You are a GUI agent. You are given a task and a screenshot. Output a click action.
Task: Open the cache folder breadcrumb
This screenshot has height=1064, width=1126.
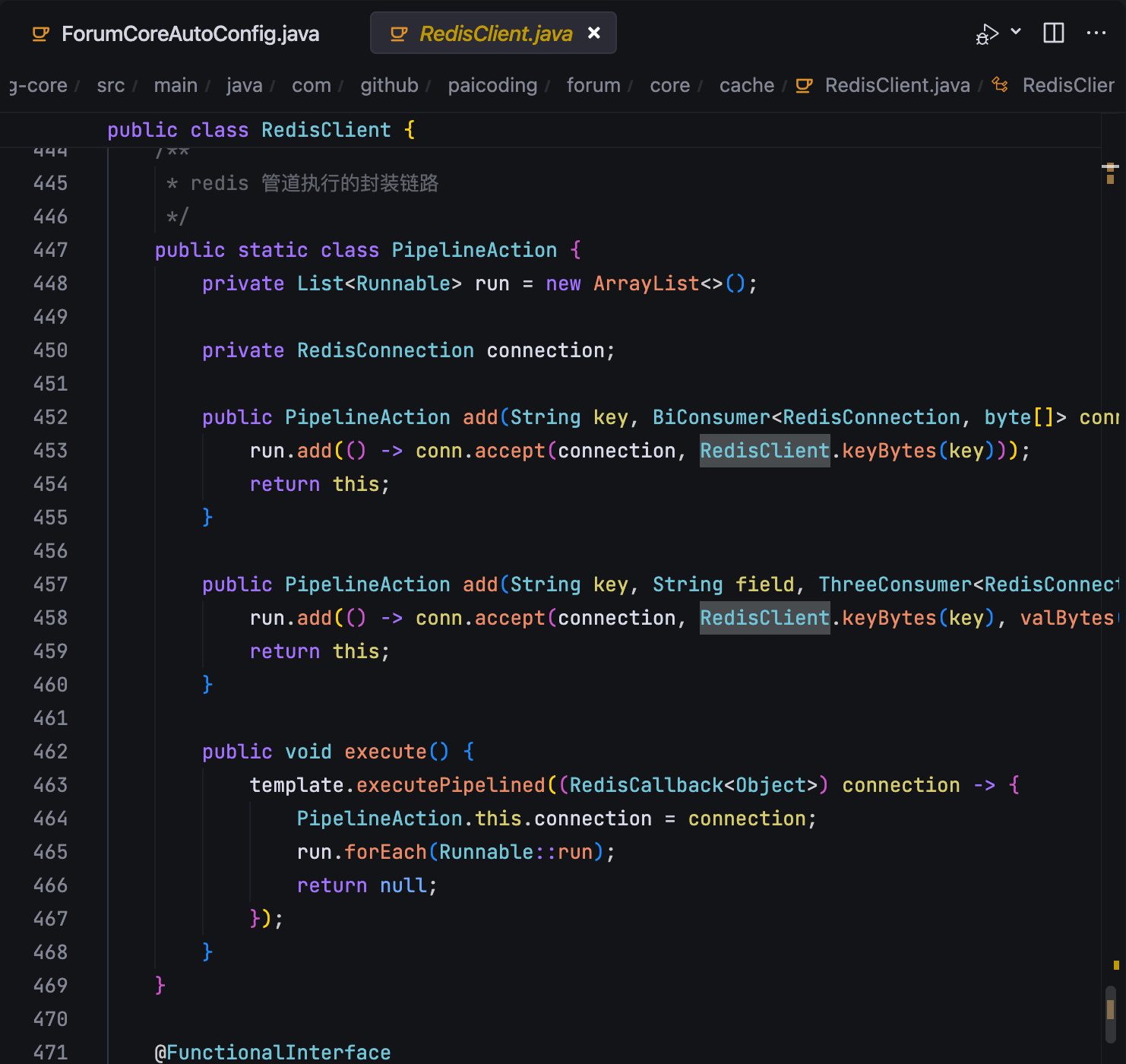pos(746,86)
